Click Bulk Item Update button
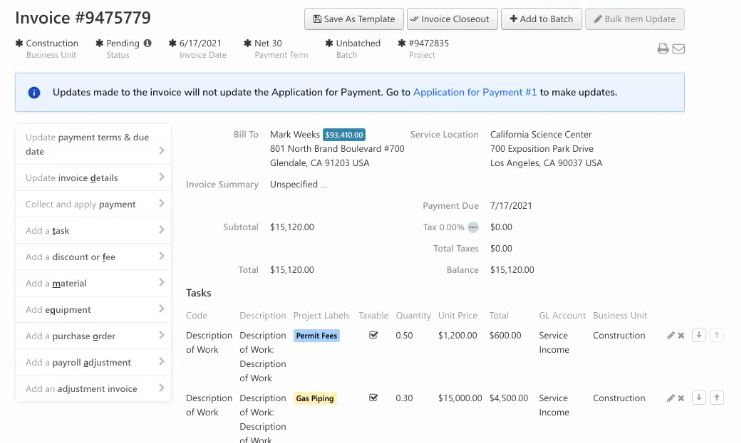741x443 pixels. (x=635, y=19)
